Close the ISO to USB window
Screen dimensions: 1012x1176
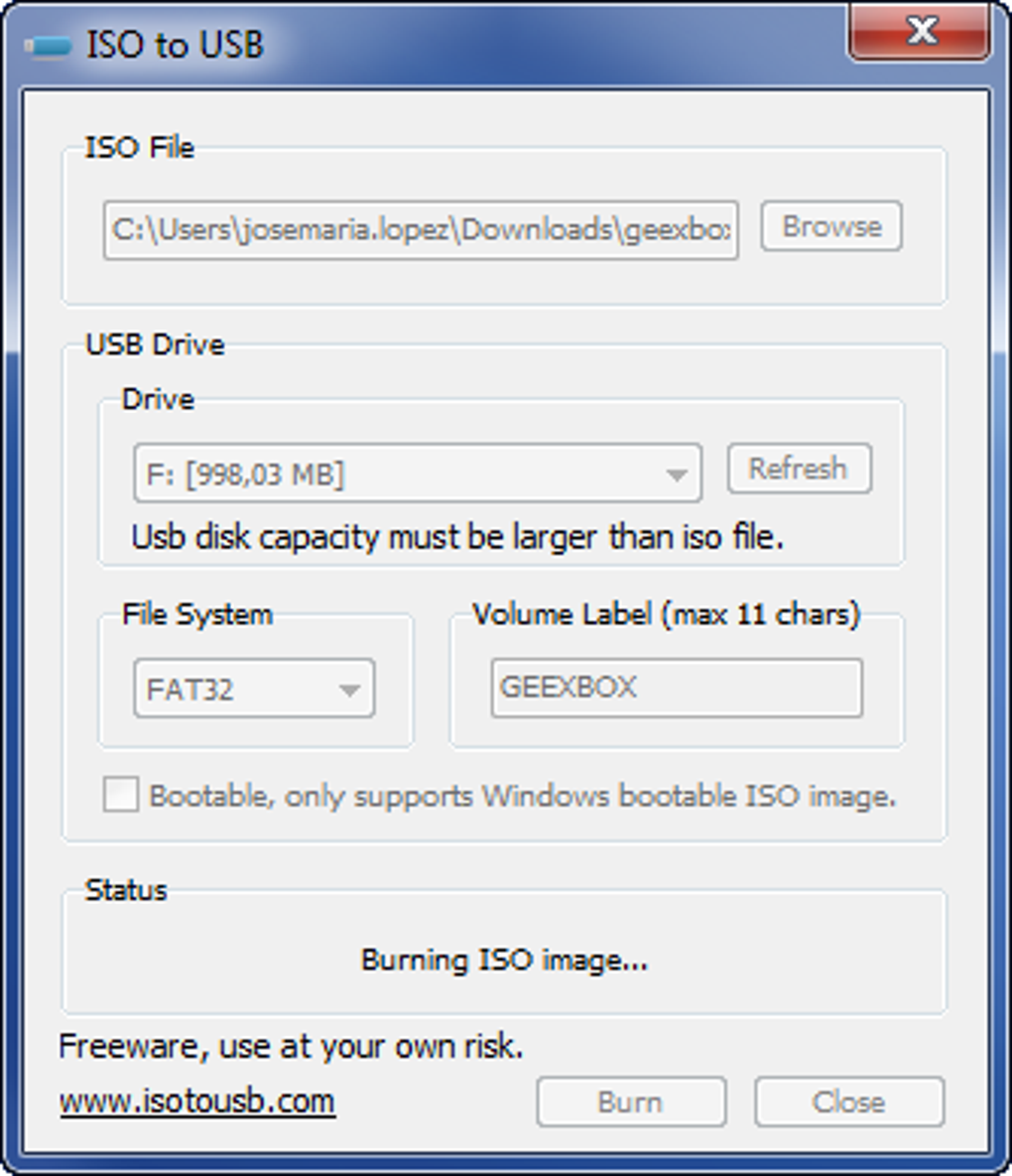pos(921,31)
